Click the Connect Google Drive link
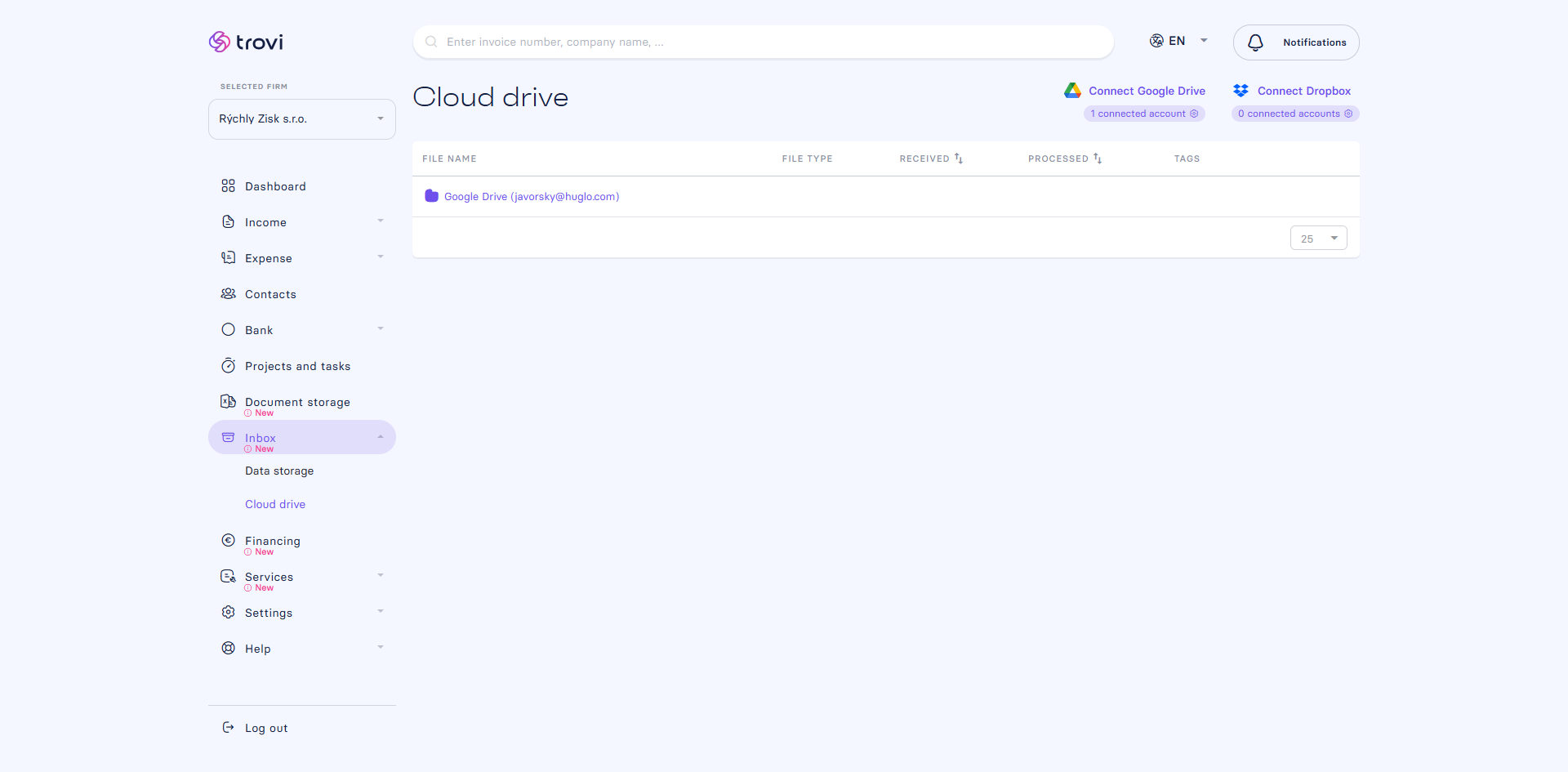The height and width of the screenshot is (772, 1568). [x=1147, y=91]
